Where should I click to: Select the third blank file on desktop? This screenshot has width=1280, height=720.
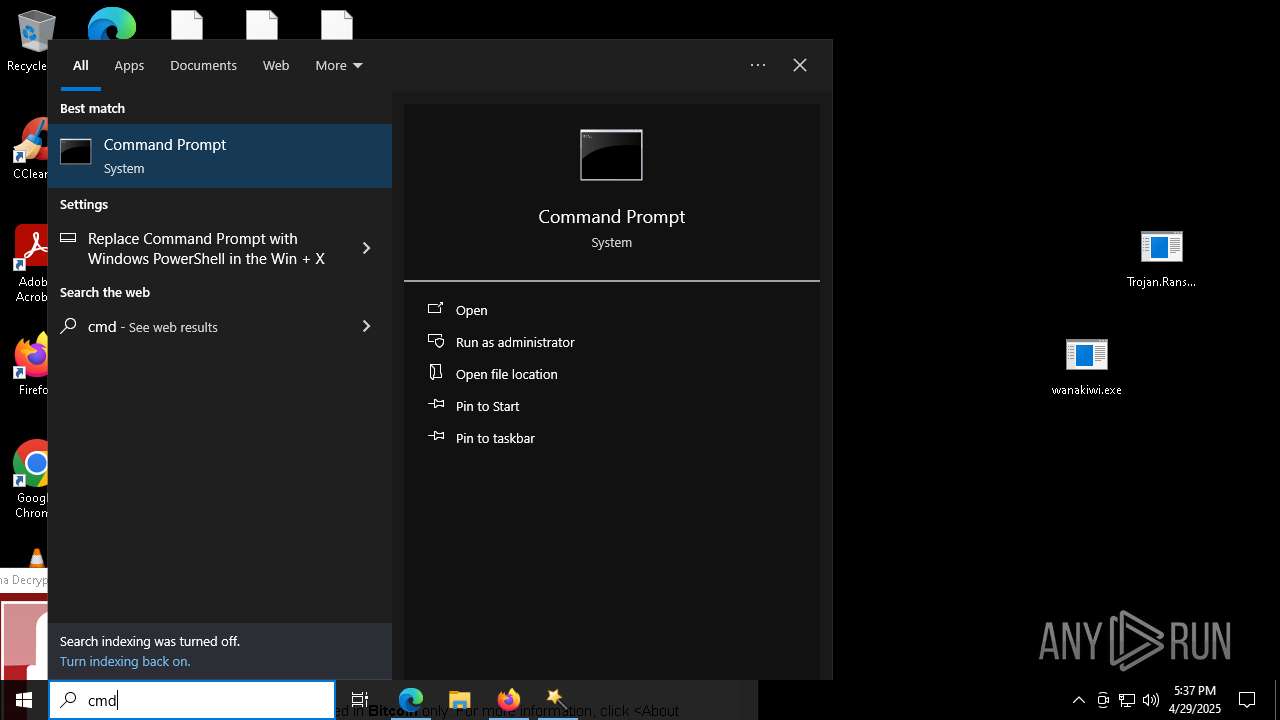(337, 24)
